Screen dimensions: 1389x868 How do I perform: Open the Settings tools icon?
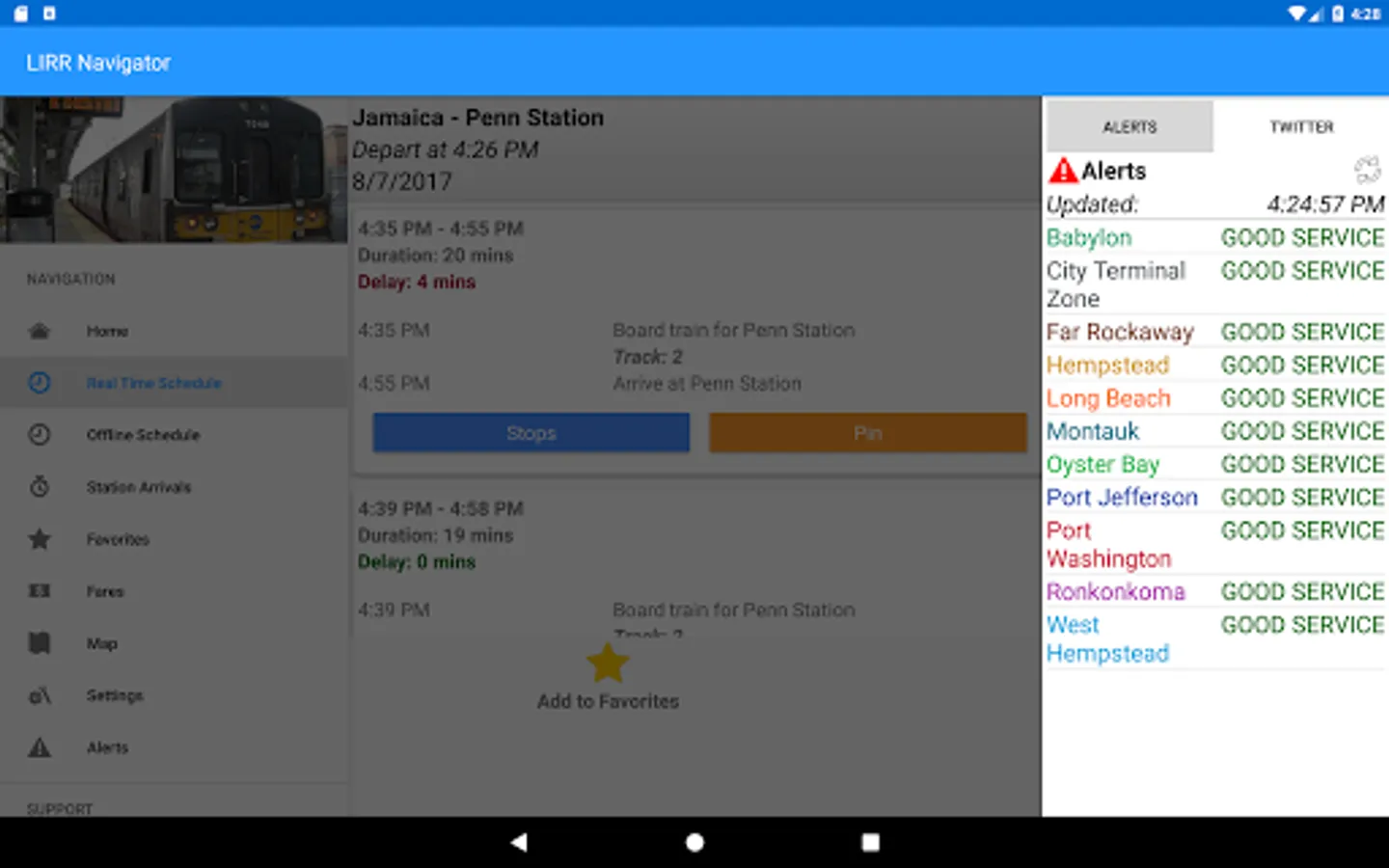[40, 695]
